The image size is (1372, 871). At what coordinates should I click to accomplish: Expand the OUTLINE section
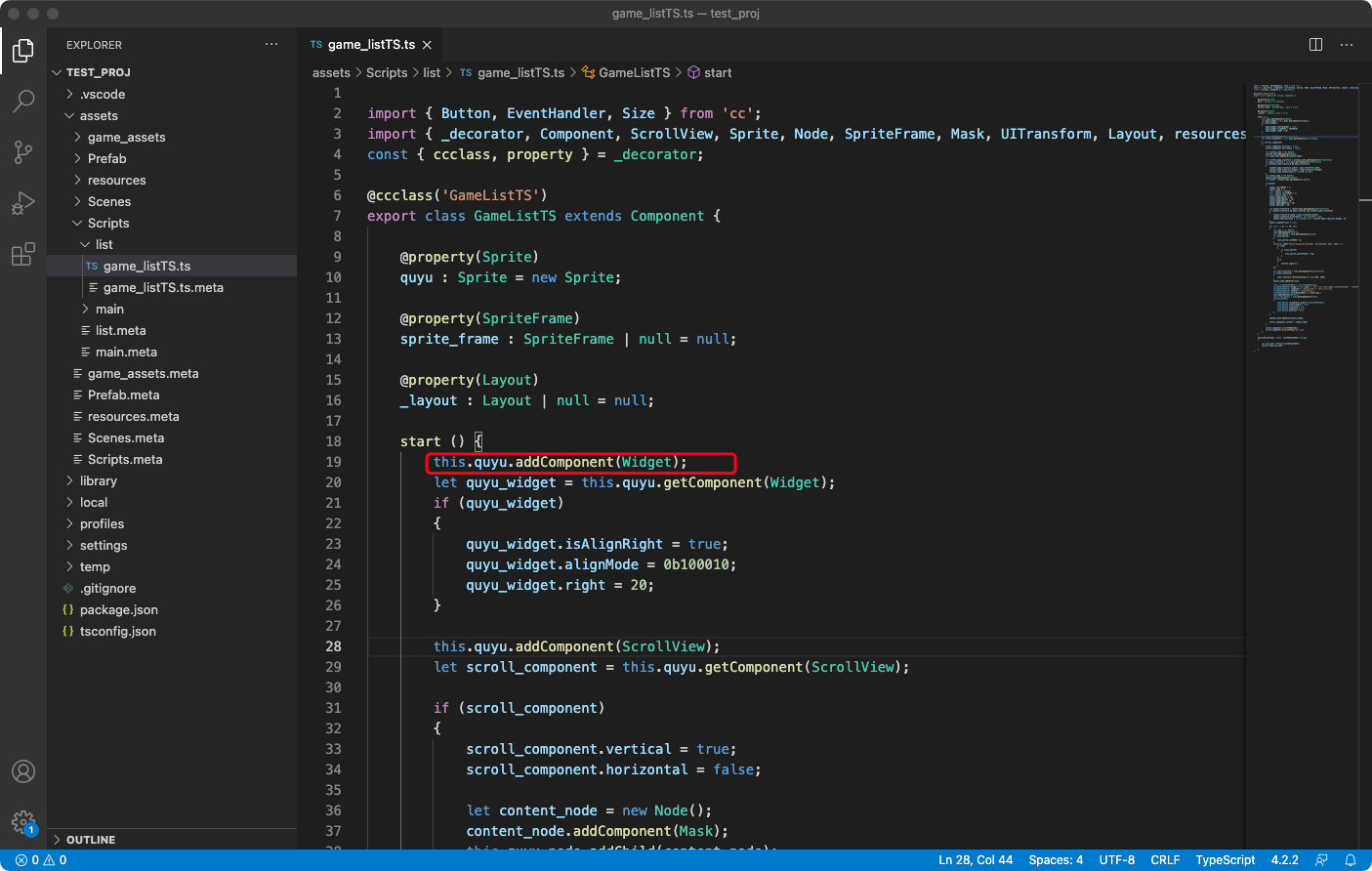click(x=91, y=840)
